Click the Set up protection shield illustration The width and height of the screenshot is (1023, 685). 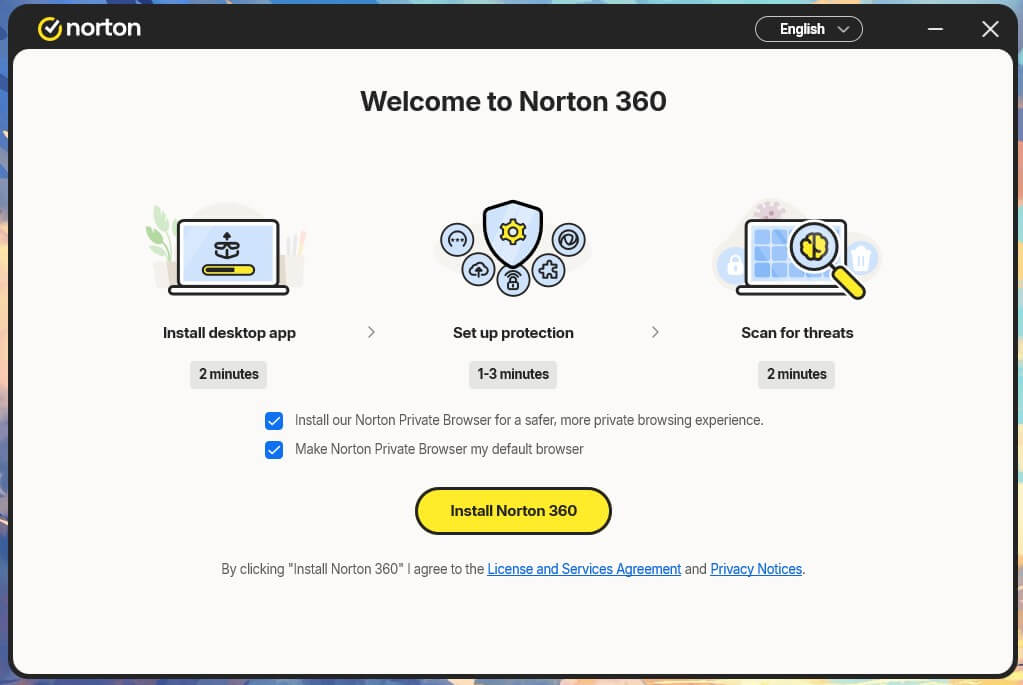513,248
